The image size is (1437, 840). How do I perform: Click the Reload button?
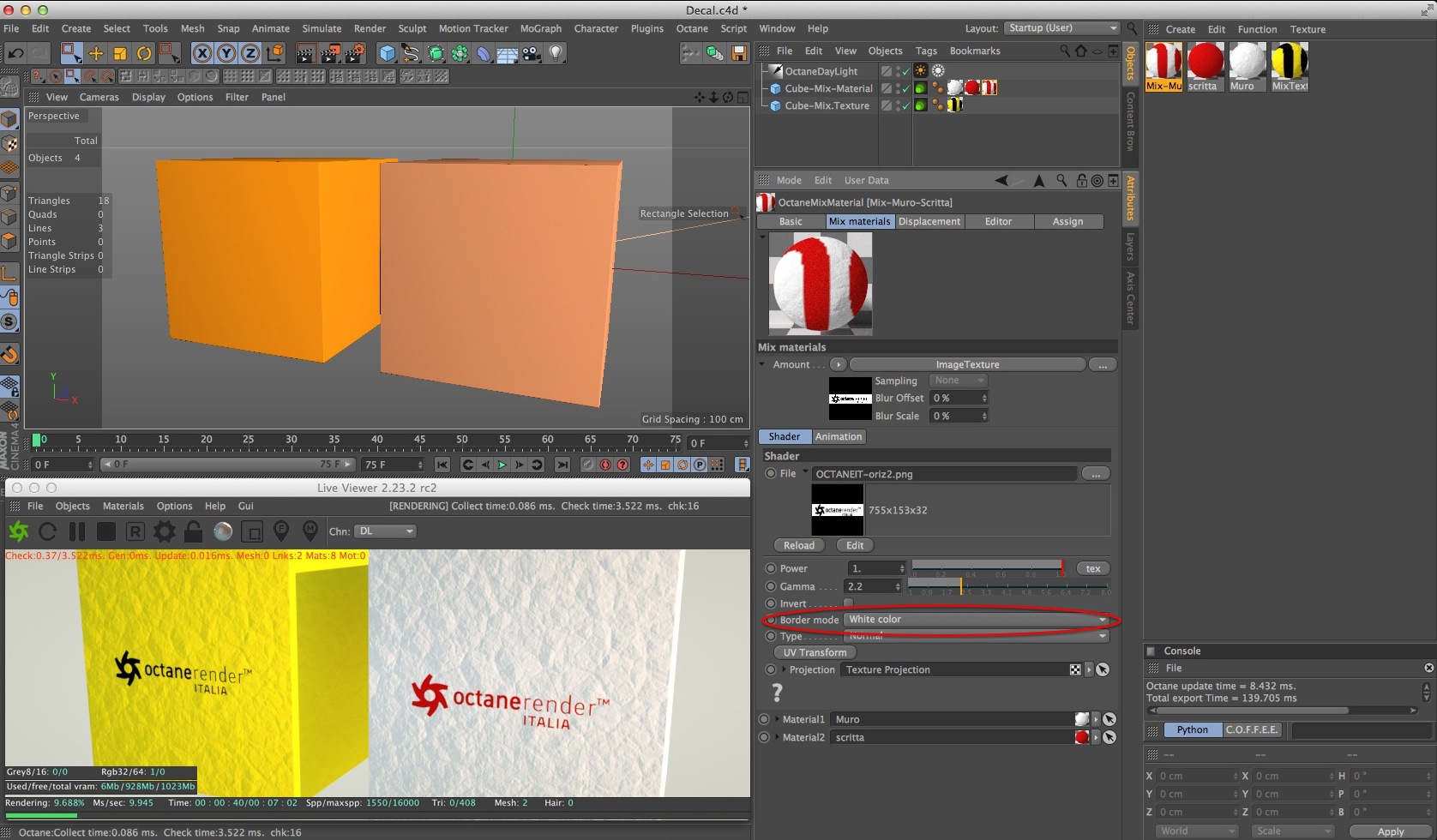(798, 545)
